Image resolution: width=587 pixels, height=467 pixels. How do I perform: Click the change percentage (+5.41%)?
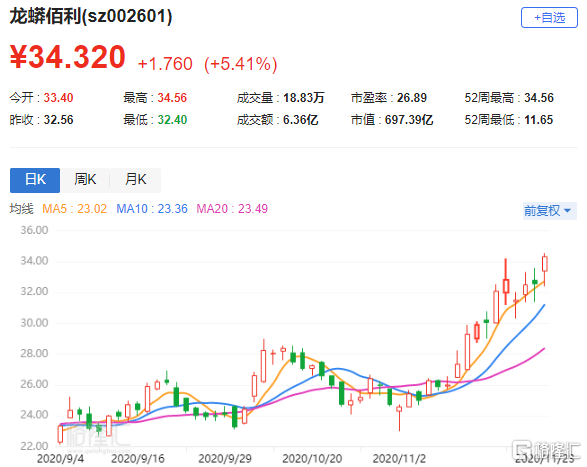[240, 64]
